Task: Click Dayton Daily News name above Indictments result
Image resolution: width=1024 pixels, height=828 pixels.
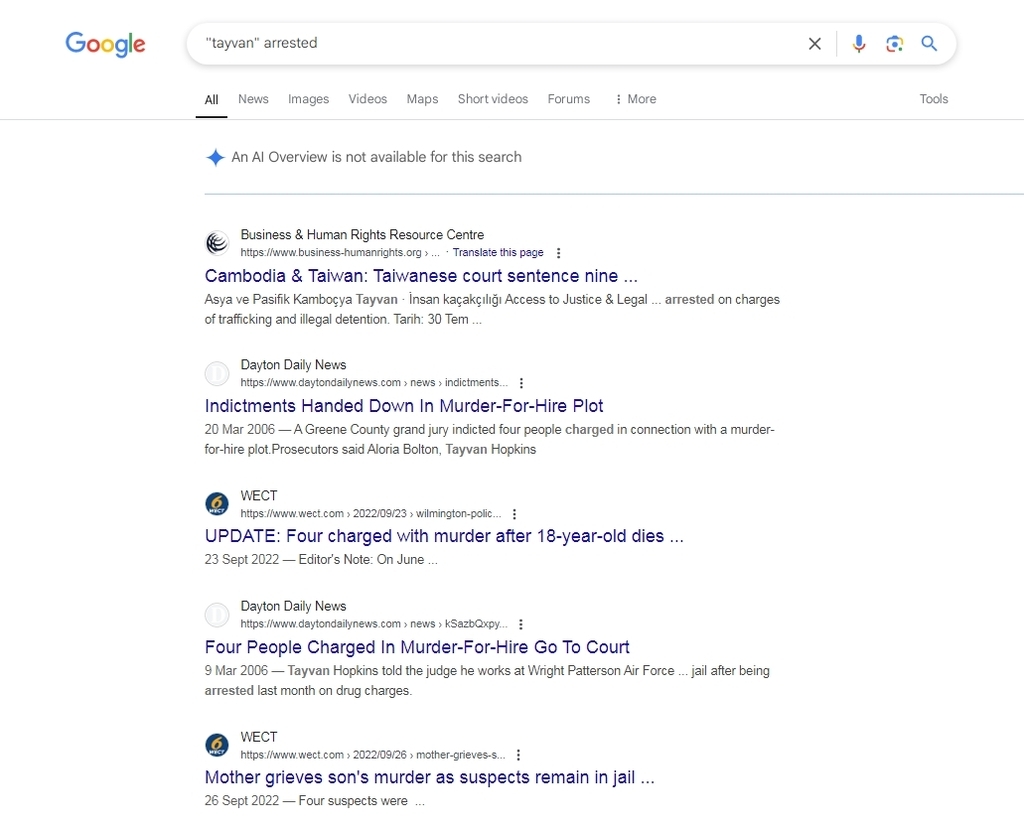Action: tap(293, 365)
